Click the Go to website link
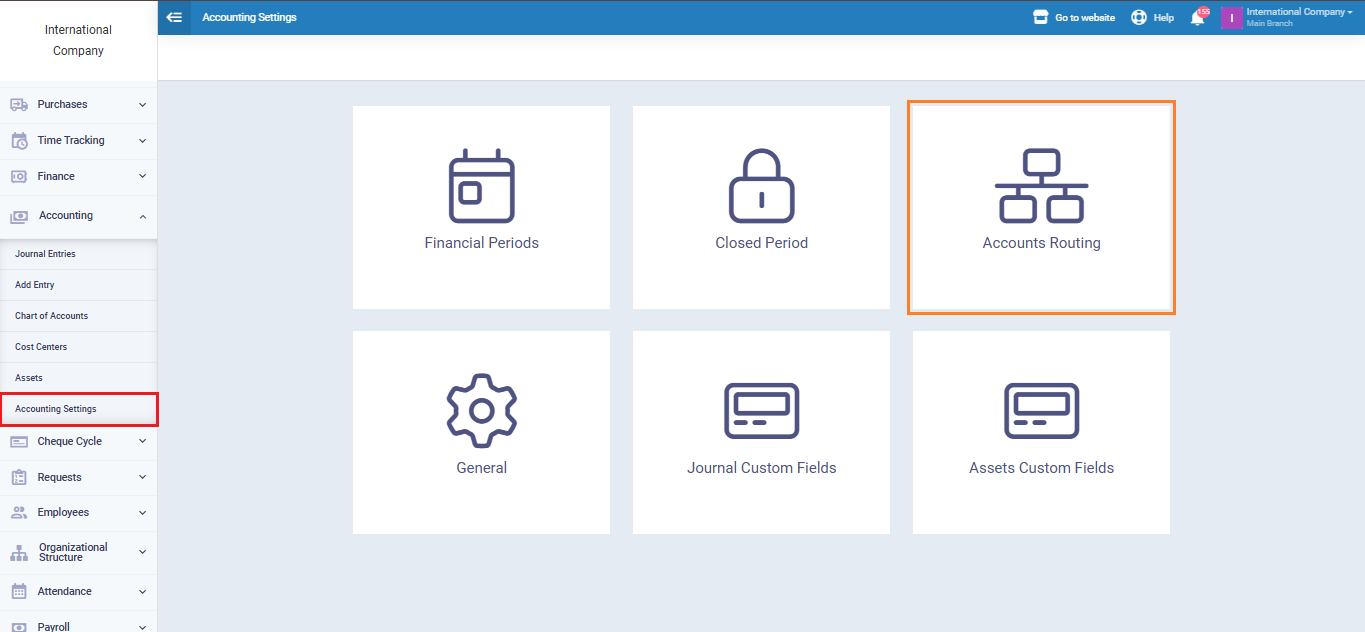Image resolution: width=1365 pixels, height=632 pixels. click(1075, 18)
